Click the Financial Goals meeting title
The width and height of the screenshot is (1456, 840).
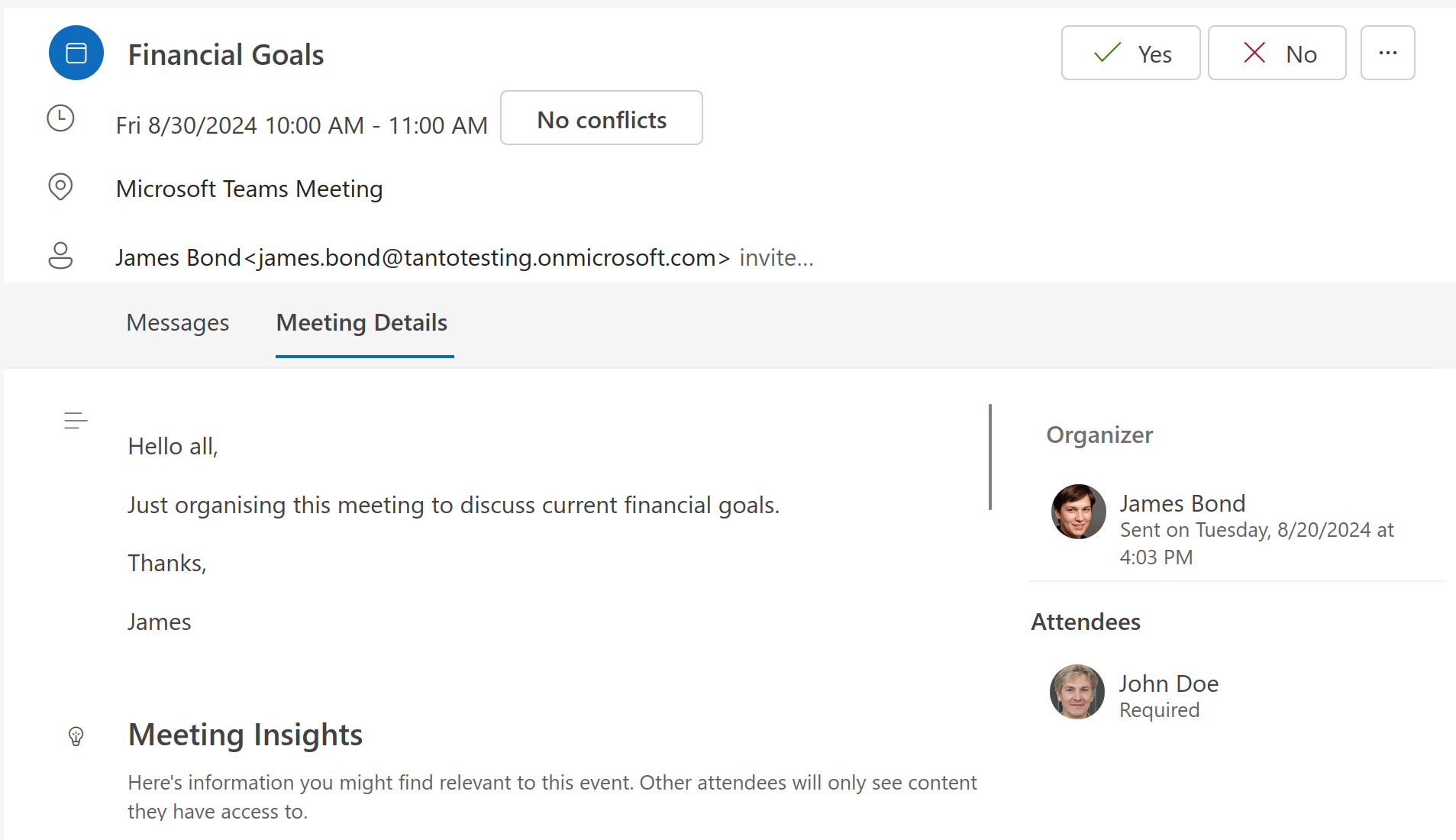pyautogui.click(x=226, y=55)
